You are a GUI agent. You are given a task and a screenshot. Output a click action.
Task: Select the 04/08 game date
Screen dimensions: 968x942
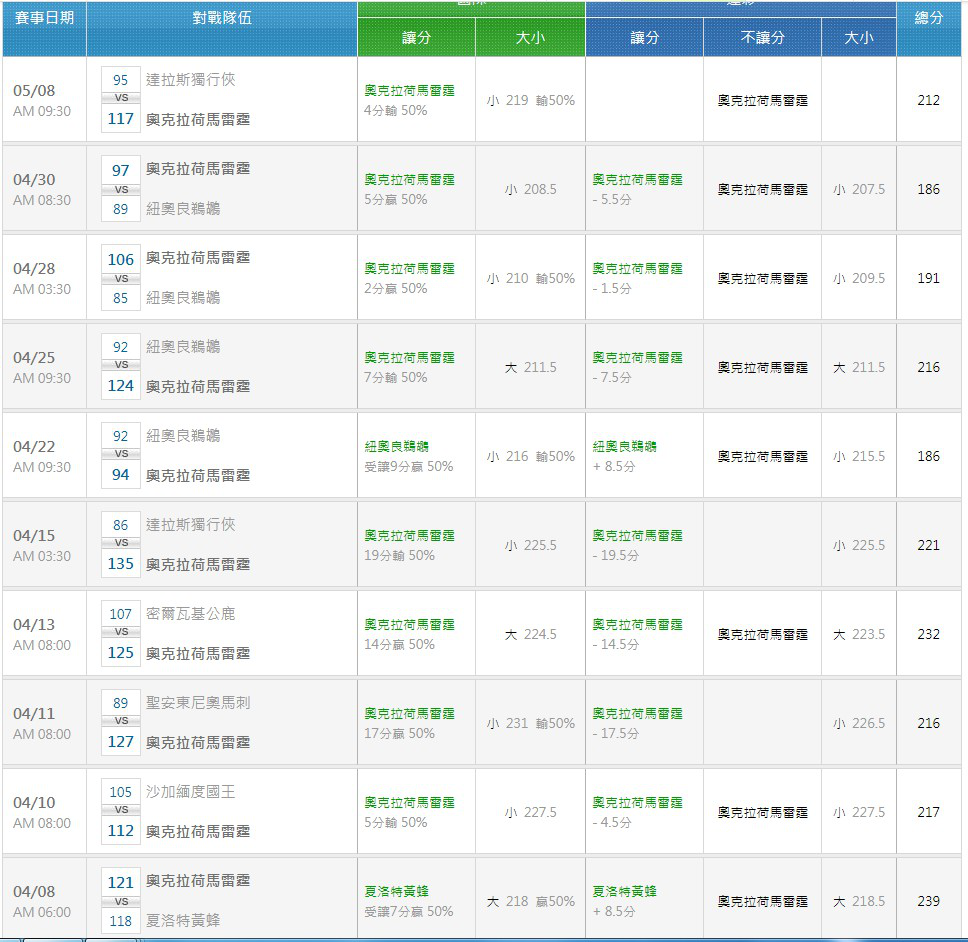pos(34,891)
